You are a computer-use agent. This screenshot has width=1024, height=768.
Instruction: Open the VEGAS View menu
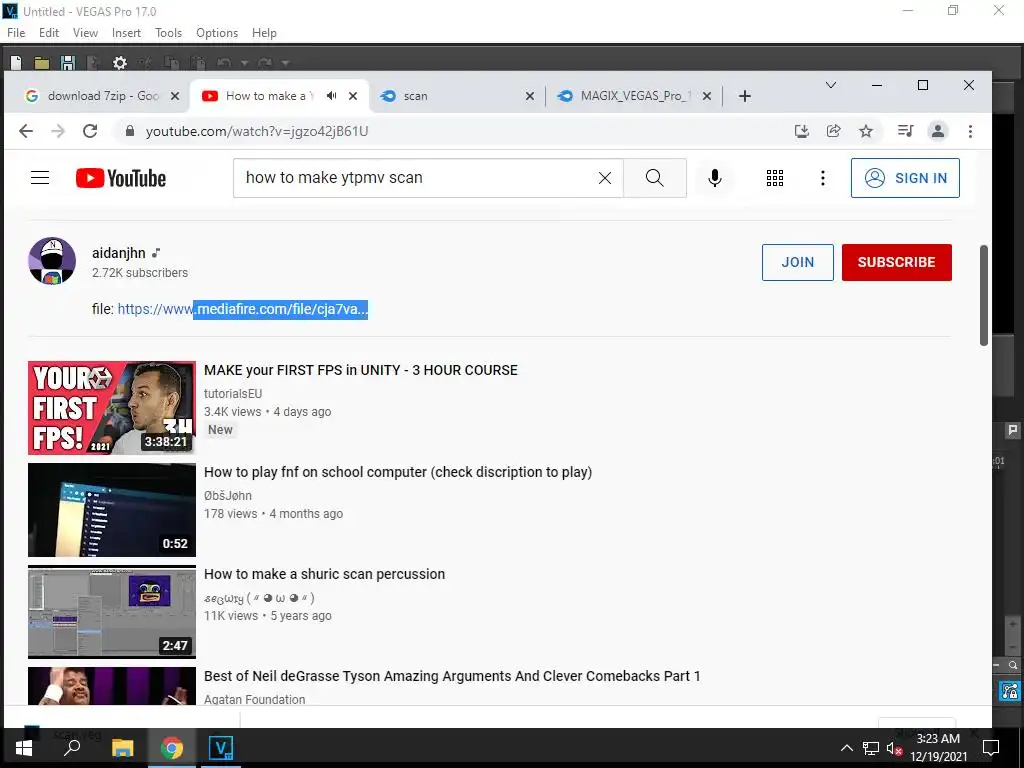pyautogui.click(x=85, y=33)
